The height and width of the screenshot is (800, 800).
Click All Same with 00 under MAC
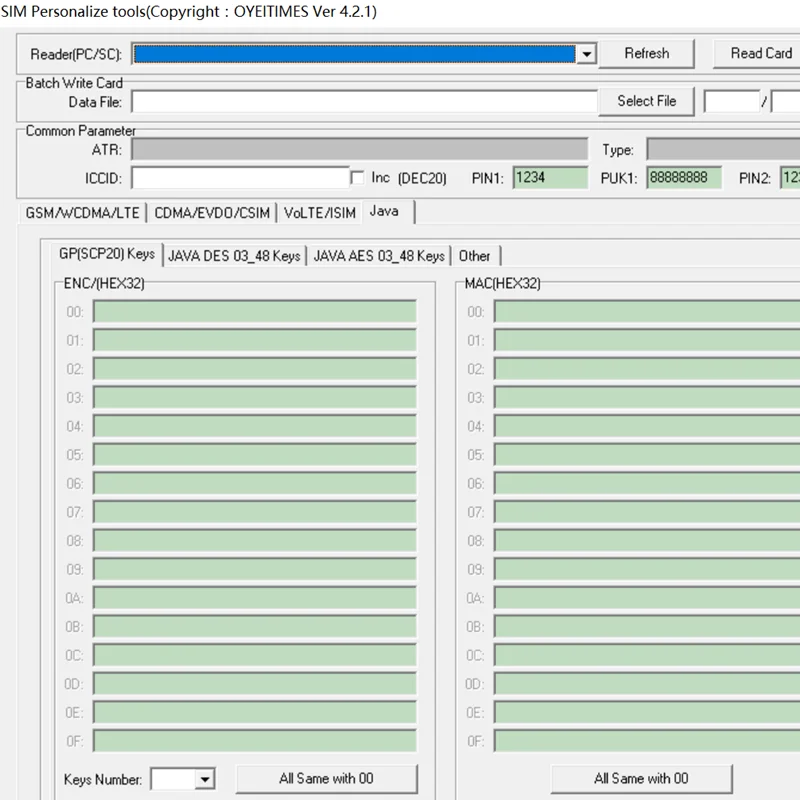click(641, 778)
